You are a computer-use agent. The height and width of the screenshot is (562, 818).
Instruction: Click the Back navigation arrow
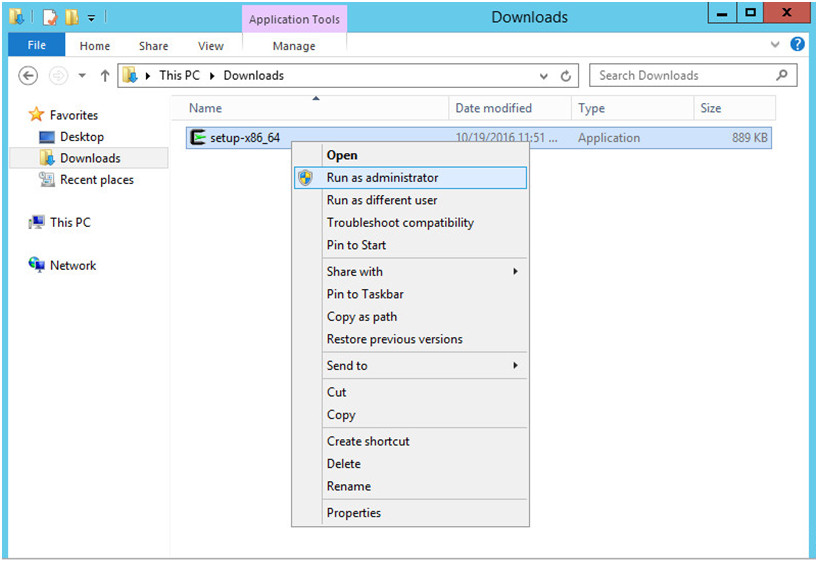28,76
